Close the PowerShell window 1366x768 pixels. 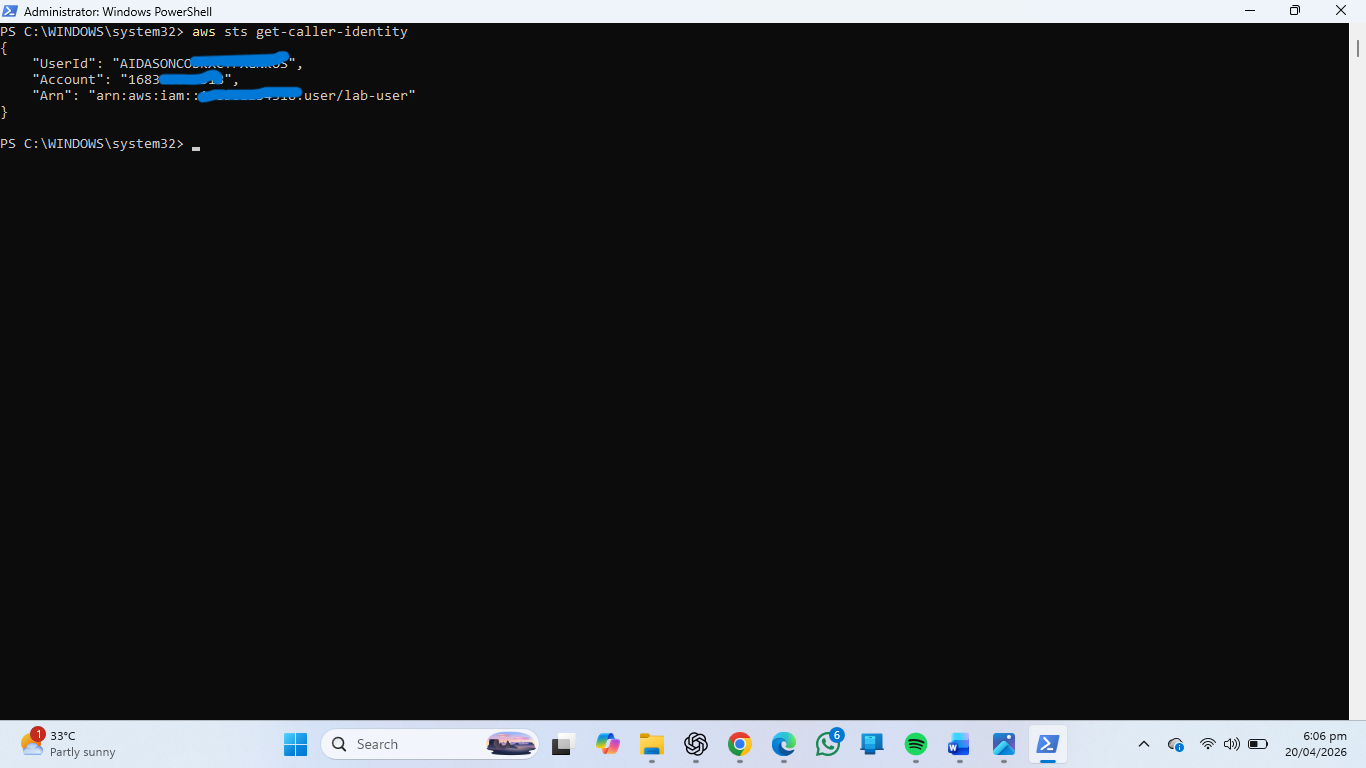point(1342,11)
